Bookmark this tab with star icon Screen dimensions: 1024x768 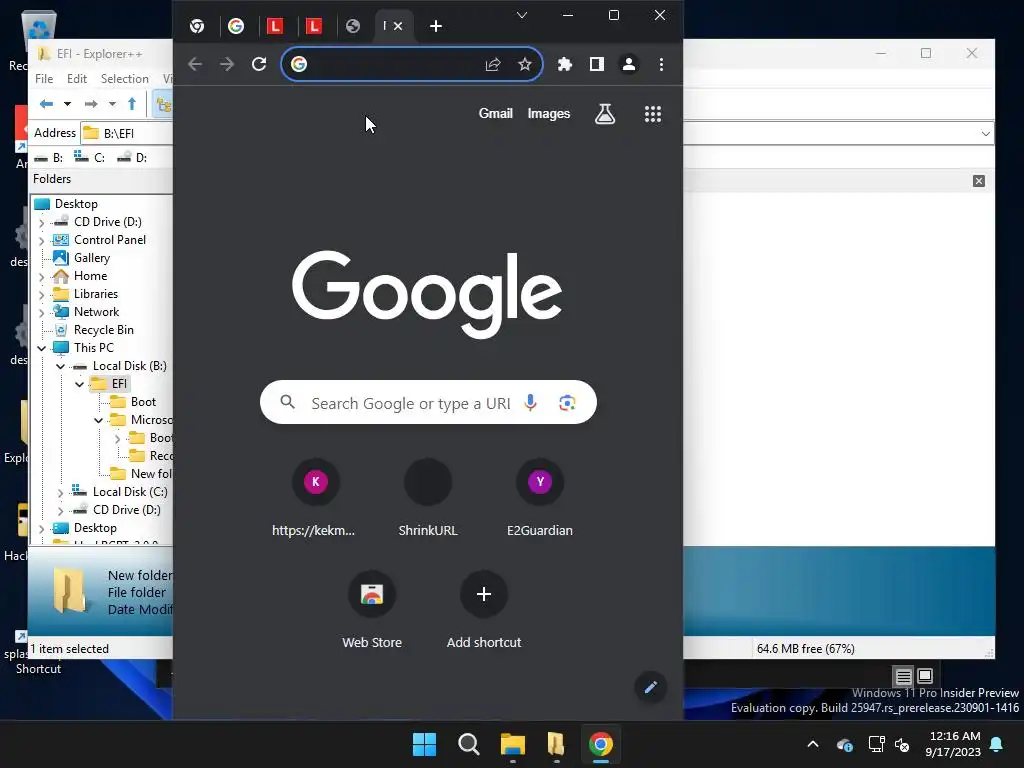[x=525, y=64]
